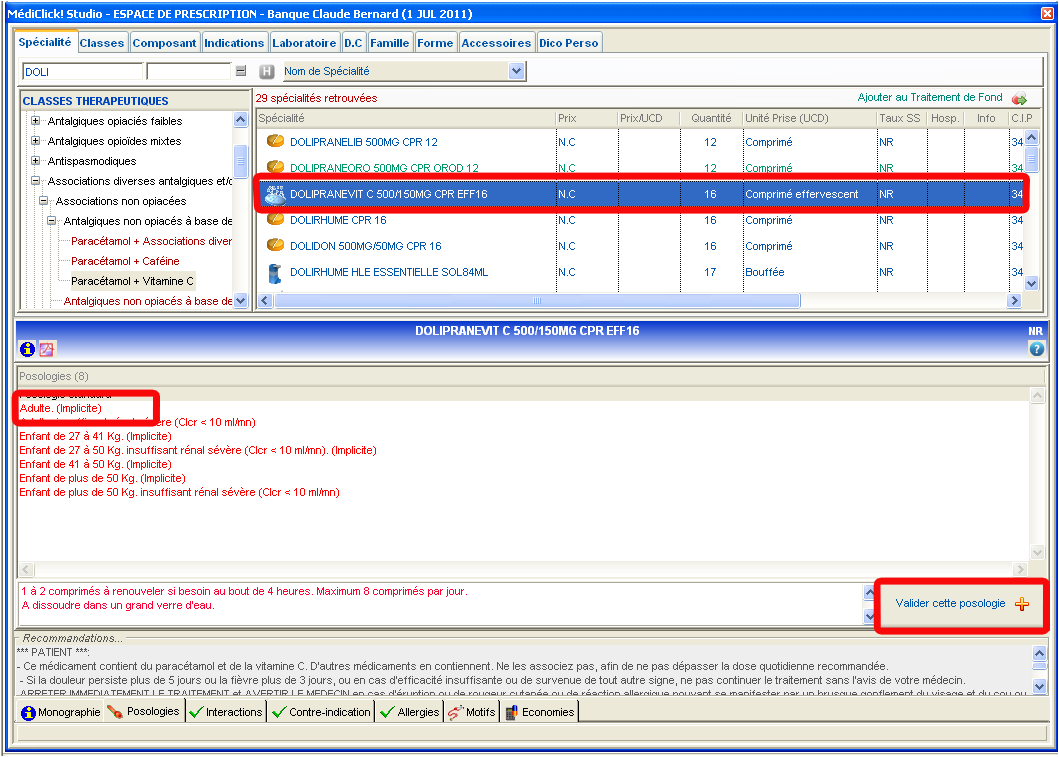Expand Antalgiques opioïdes mixtes node
The image size is (1059, 757).
tap(35, 141)
